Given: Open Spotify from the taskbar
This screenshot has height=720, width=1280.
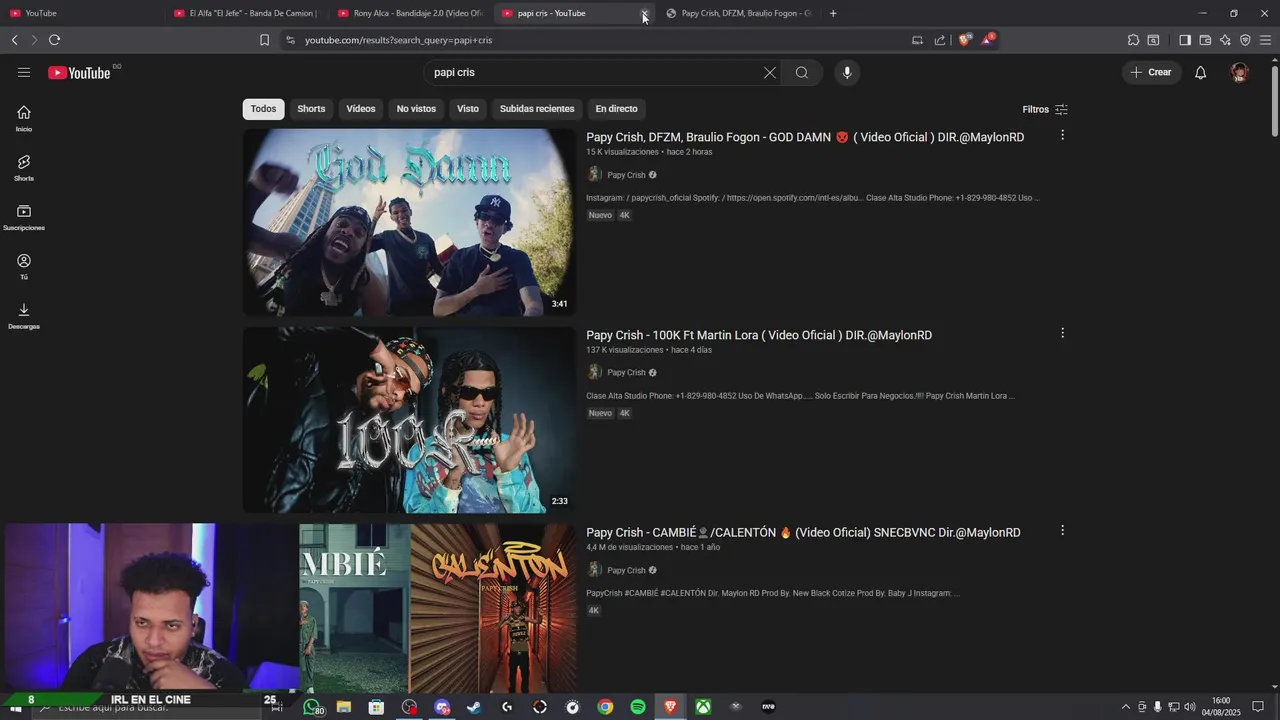Looking at the screenshot, I should click(638, 707).
